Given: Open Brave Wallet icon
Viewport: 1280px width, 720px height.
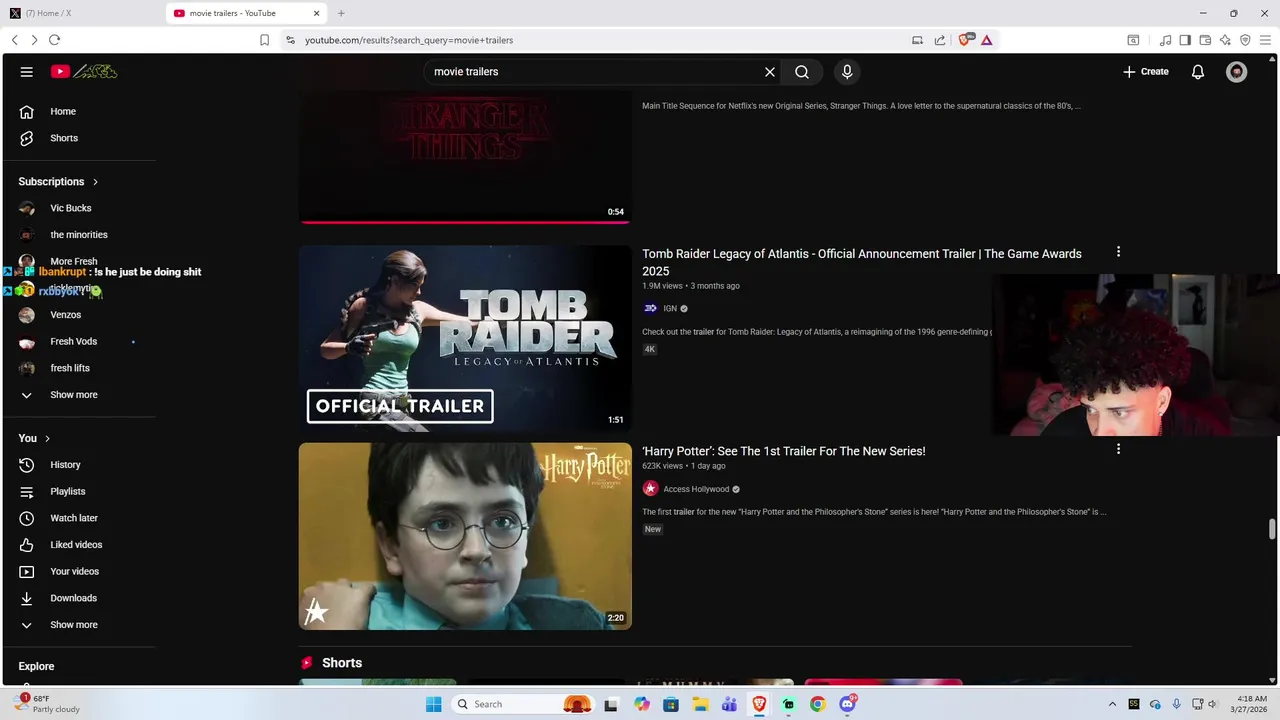Looking at the screenshot, I should coord(1205,40).
